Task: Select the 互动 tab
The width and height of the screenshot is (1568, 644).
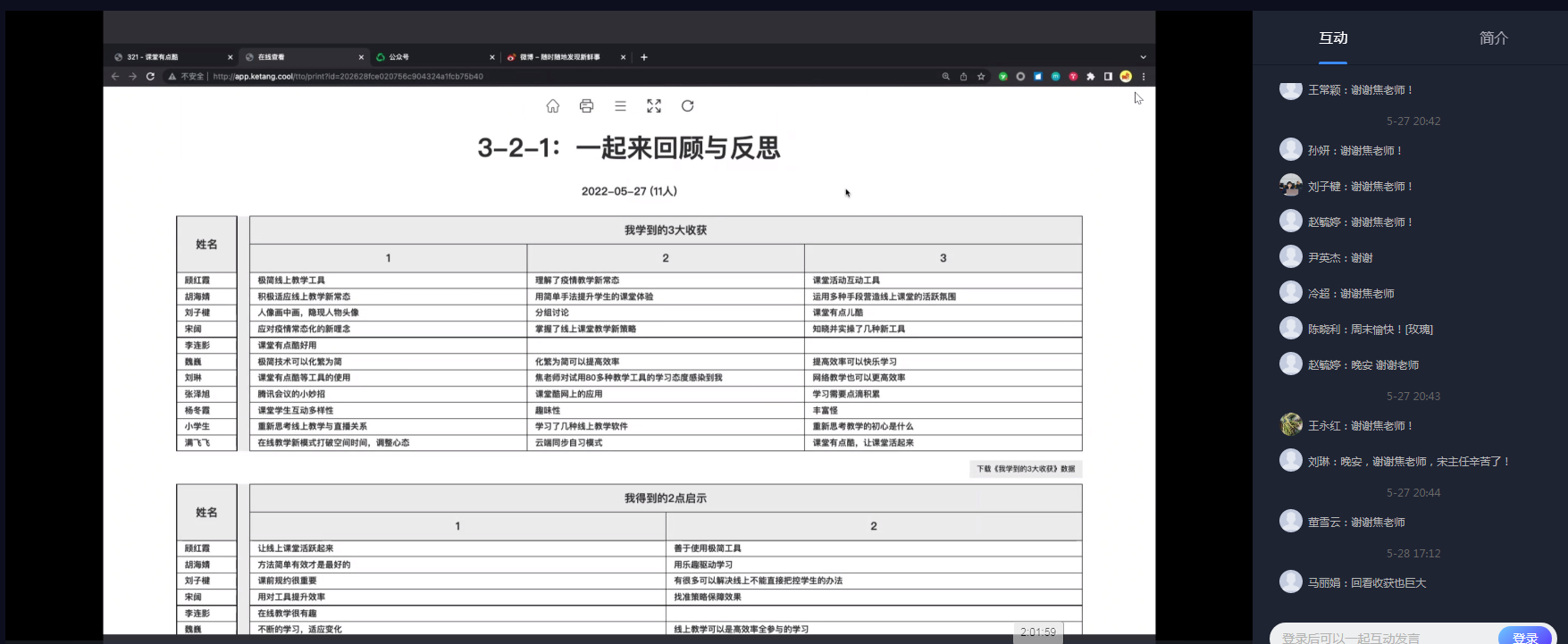Action: [x=1333, y=38]
